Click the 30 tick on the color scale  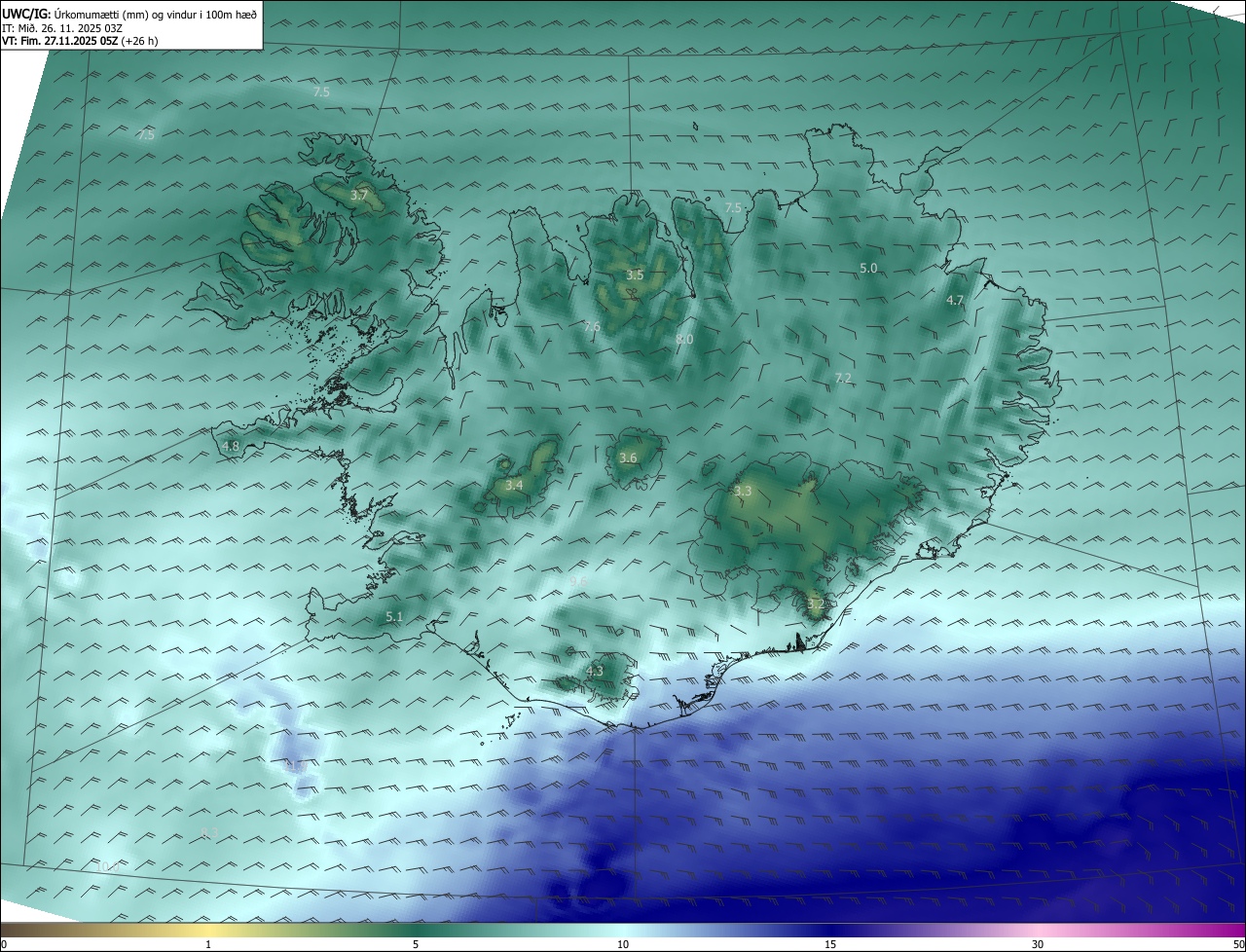[x=1038, y=945]
